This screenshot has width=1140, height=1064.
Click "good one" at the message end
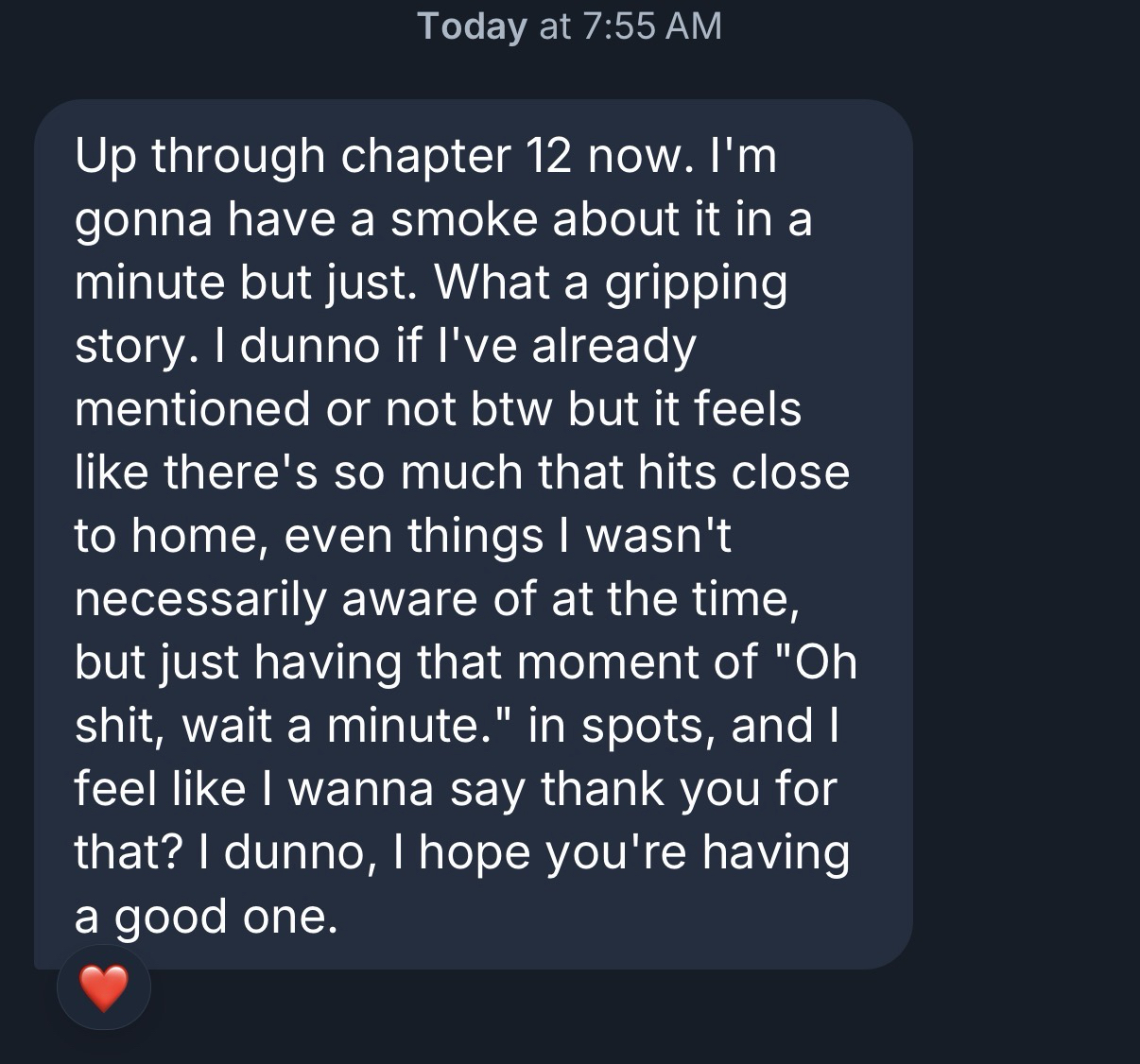coord(225,917)
